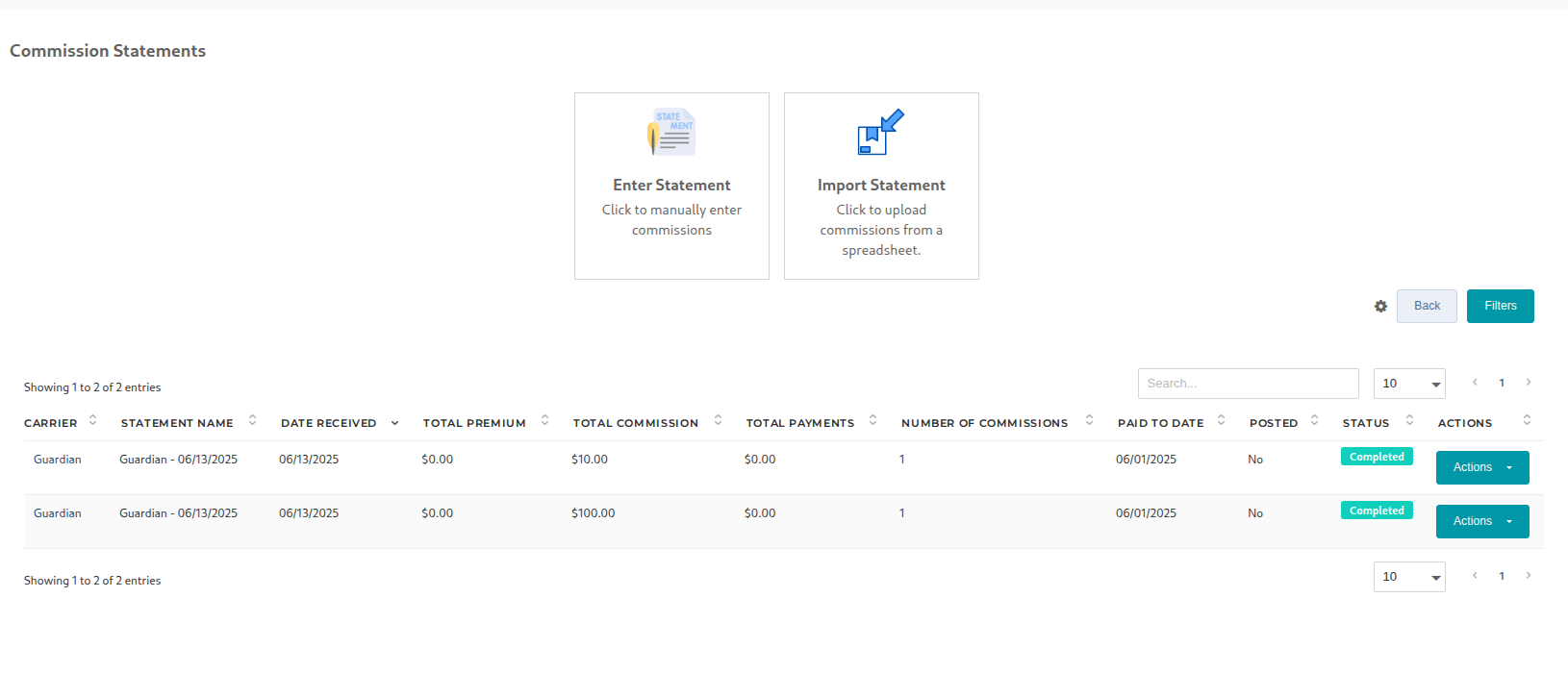The width and height of the screenshot is (1568, 673).
Task: Sort table by Carrier column arrows
Action: click(92, 420)
